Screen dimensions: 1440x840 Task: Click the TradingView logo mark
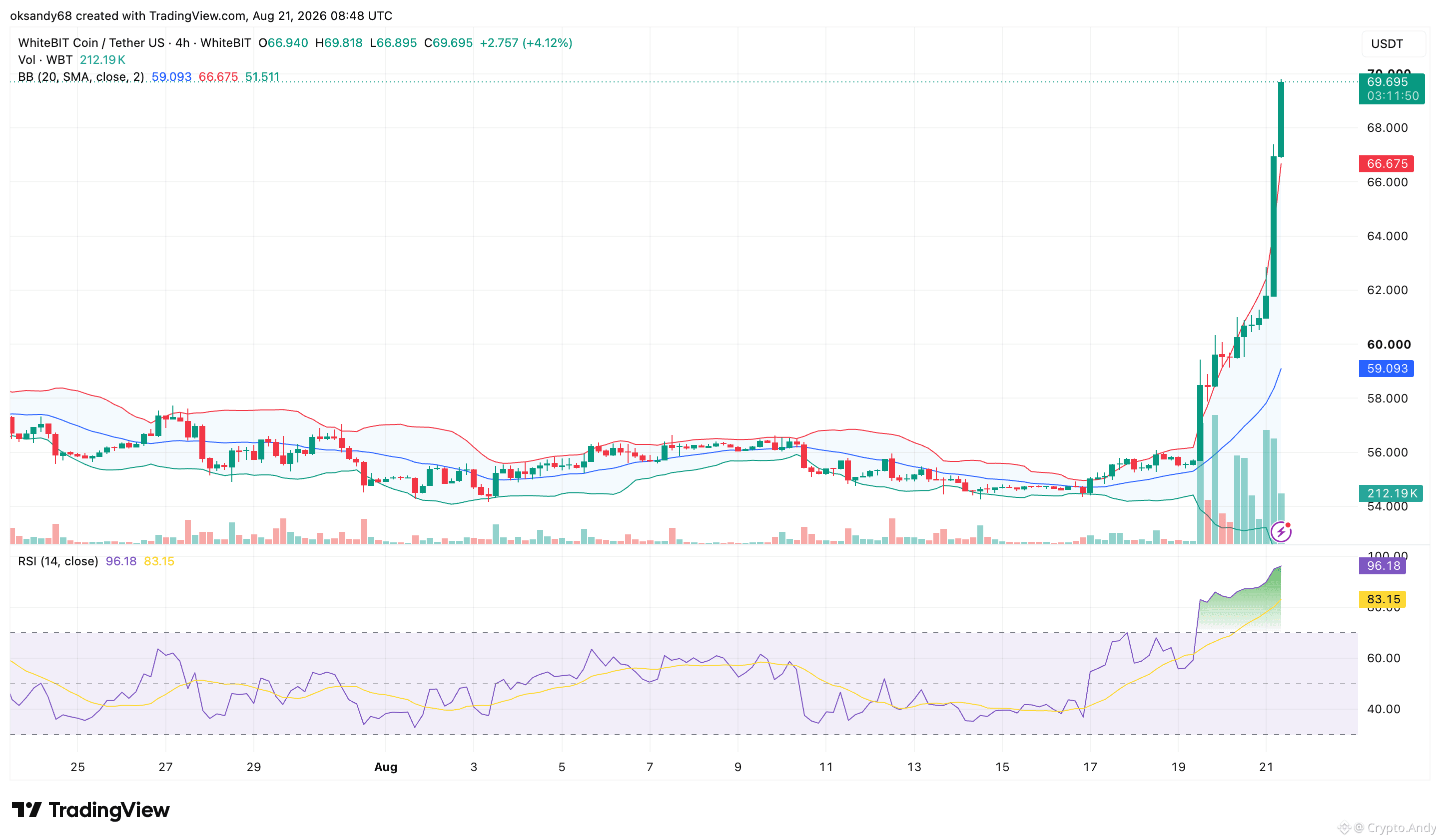[26, 810]
